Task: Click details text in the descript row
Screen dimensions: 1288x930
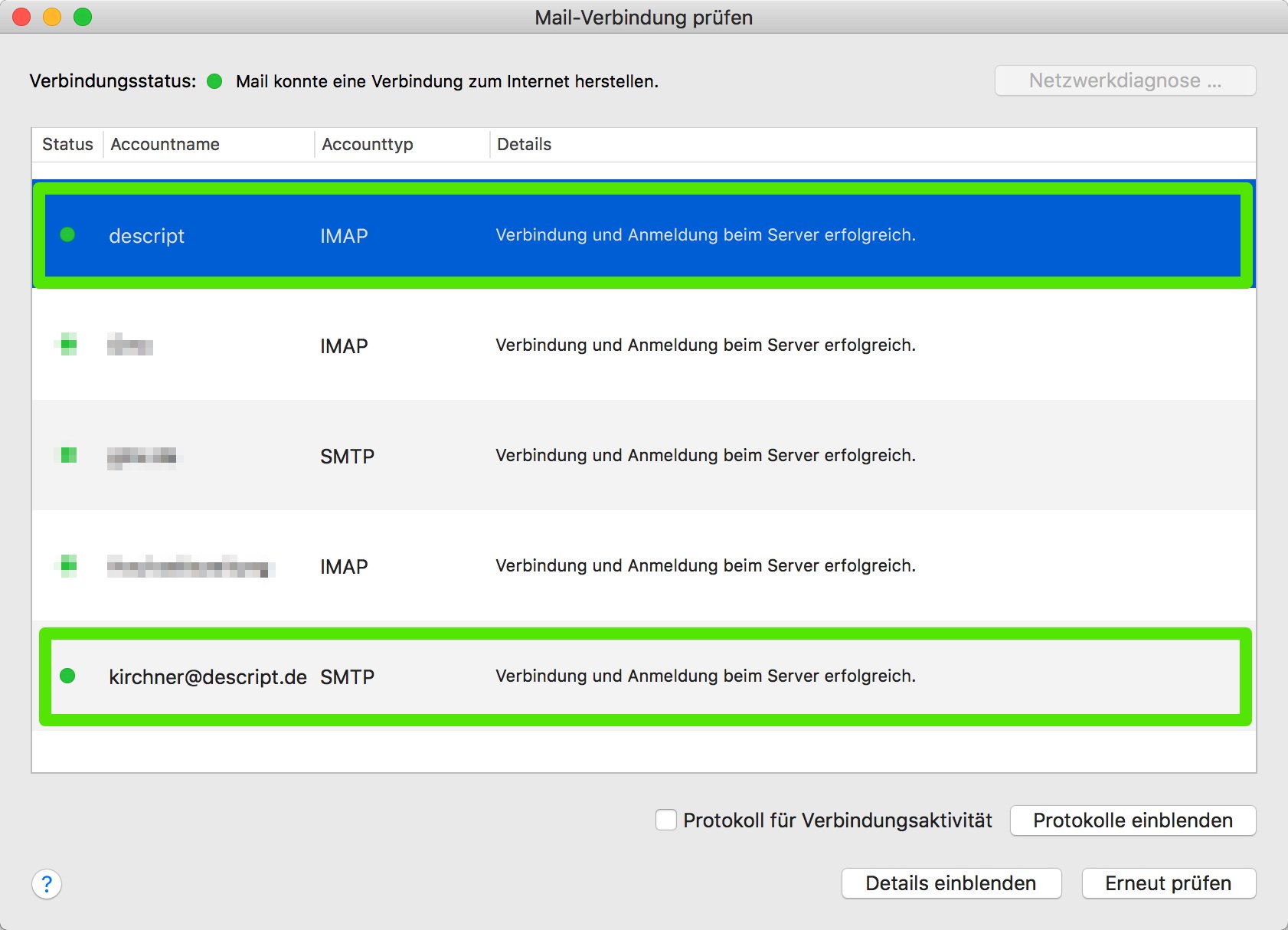Action: pyautogui.click(x=705, y=234)
